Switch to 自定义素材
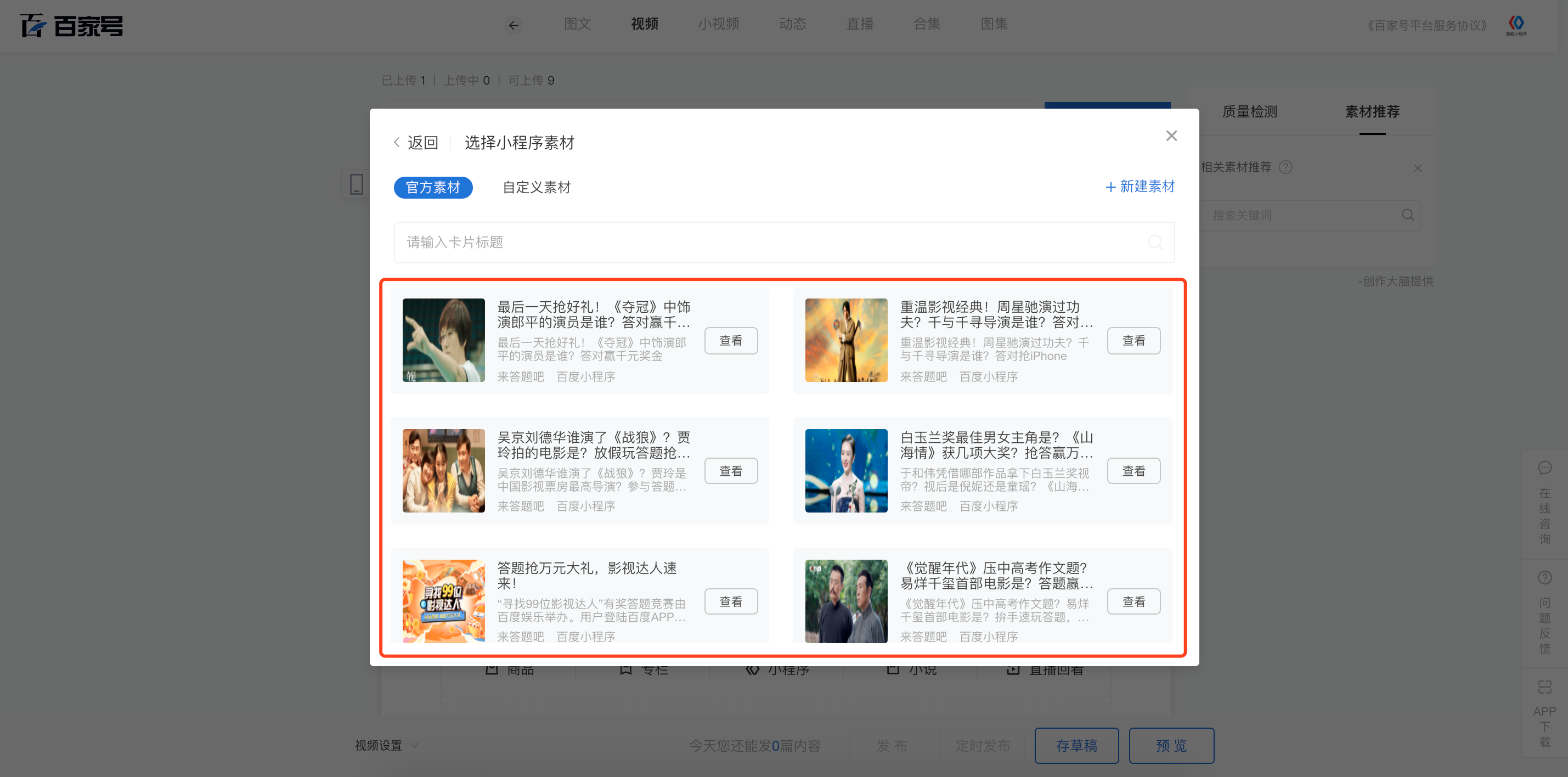Viewport: 1568px width, 777px height. (536, 188)
